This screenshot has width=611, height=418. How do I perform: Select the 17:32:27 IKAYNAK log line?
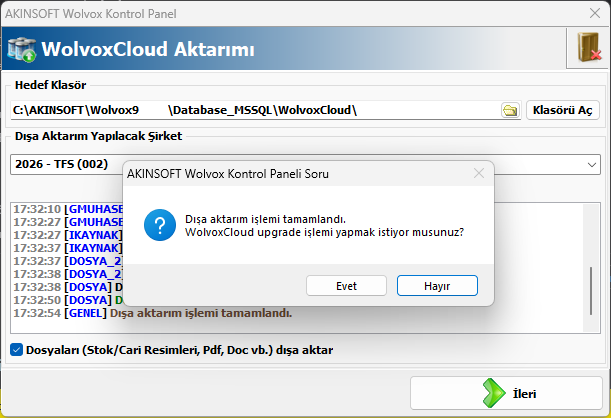(68, 235)
